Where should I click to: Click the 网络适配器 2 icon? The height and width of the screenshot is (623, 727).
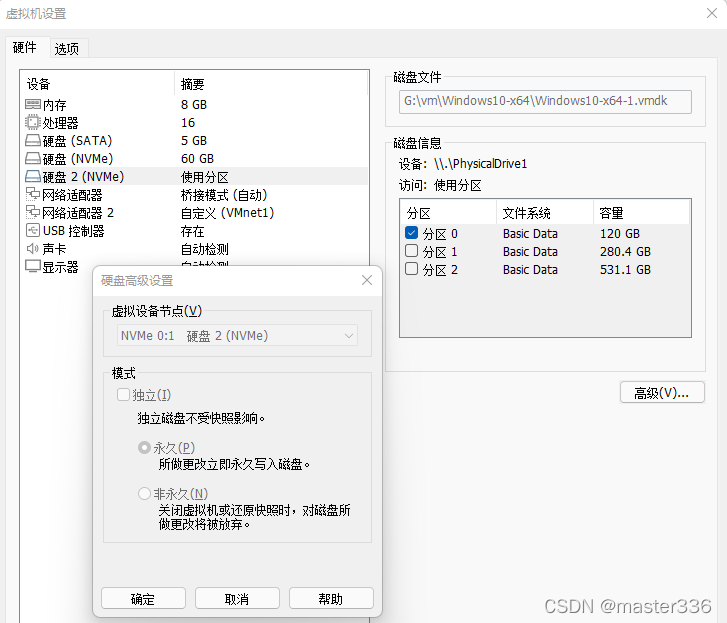[32, 212]
